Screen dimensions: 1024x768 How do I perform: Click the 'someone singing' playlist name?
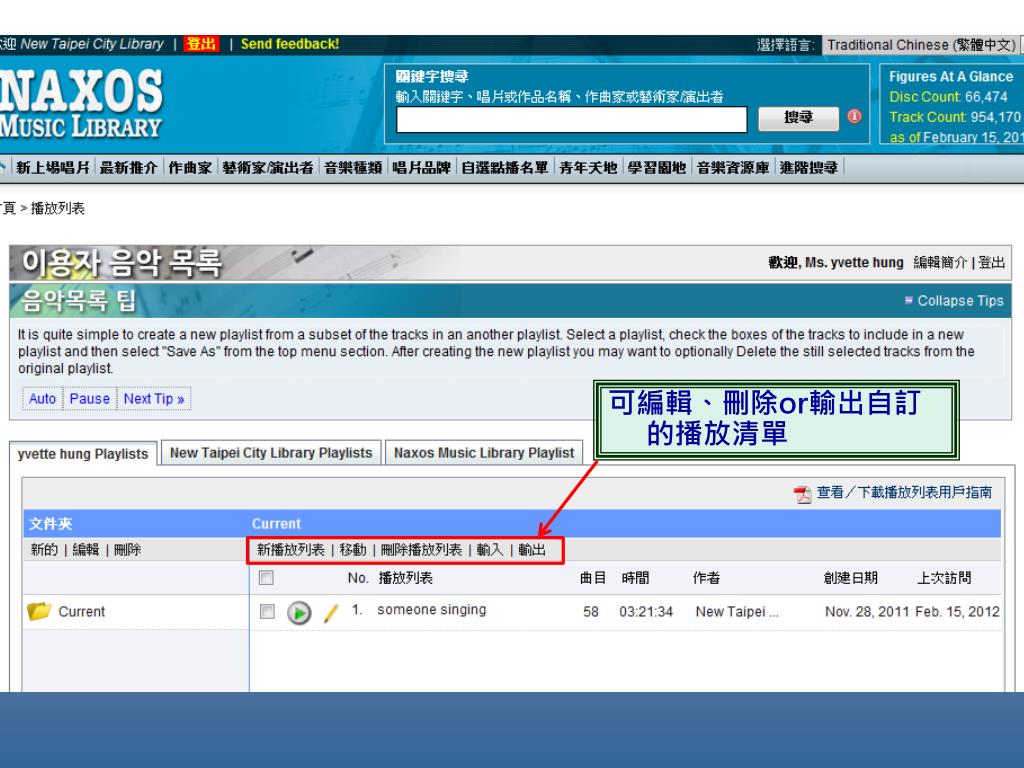[x=432, y=609]
